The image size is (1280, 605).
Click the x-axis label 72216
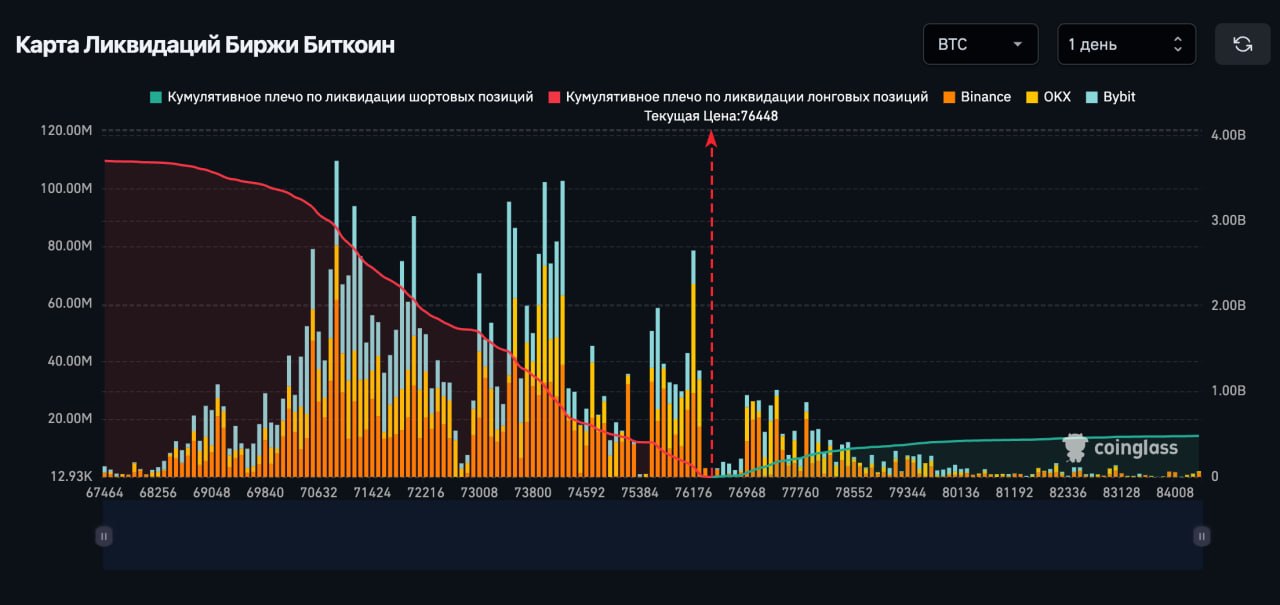(x=425, y=492)
